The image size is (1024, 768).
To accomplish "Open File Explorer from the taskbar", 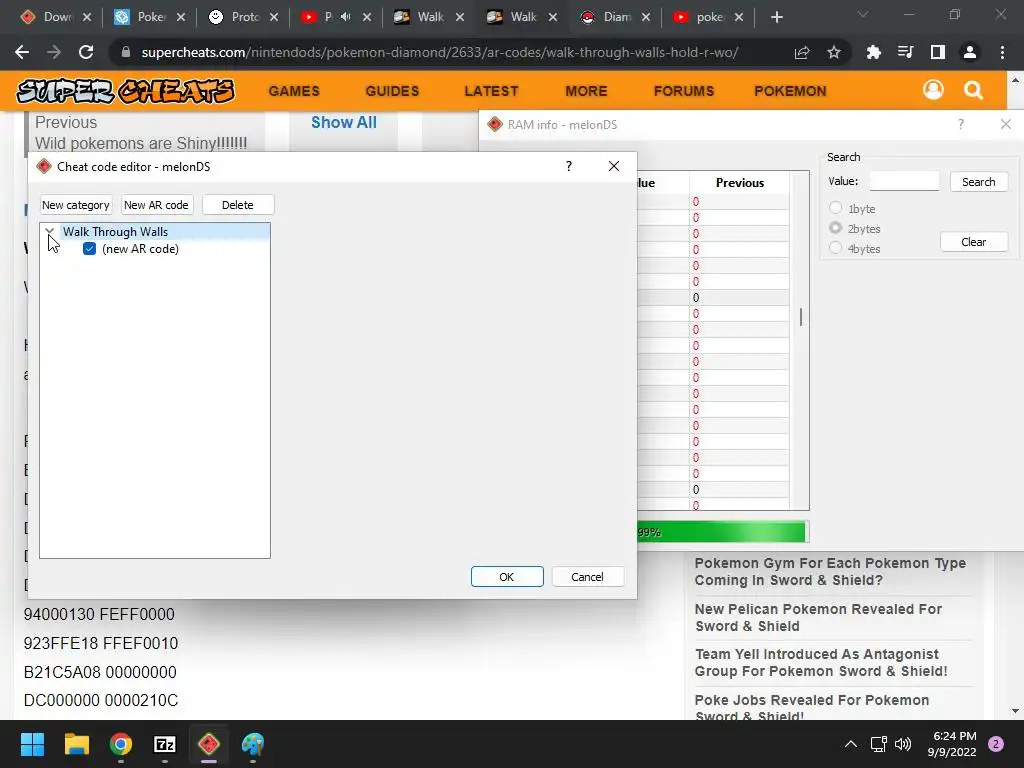I will [76, 744].
